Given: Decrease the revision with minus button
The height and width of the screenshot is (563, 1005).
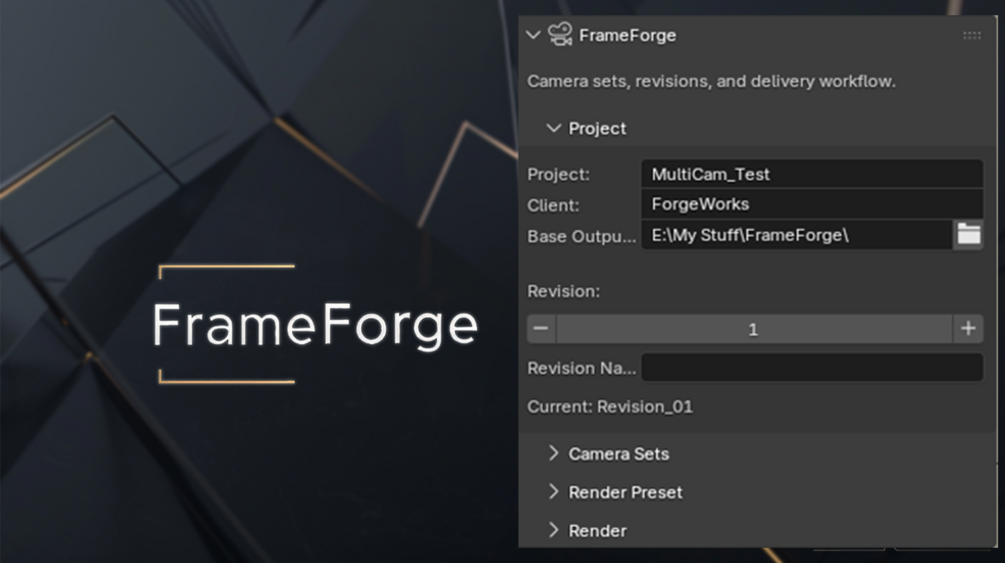Looking at the screenshot, I should pyautogui.click(x=541, y=329).
